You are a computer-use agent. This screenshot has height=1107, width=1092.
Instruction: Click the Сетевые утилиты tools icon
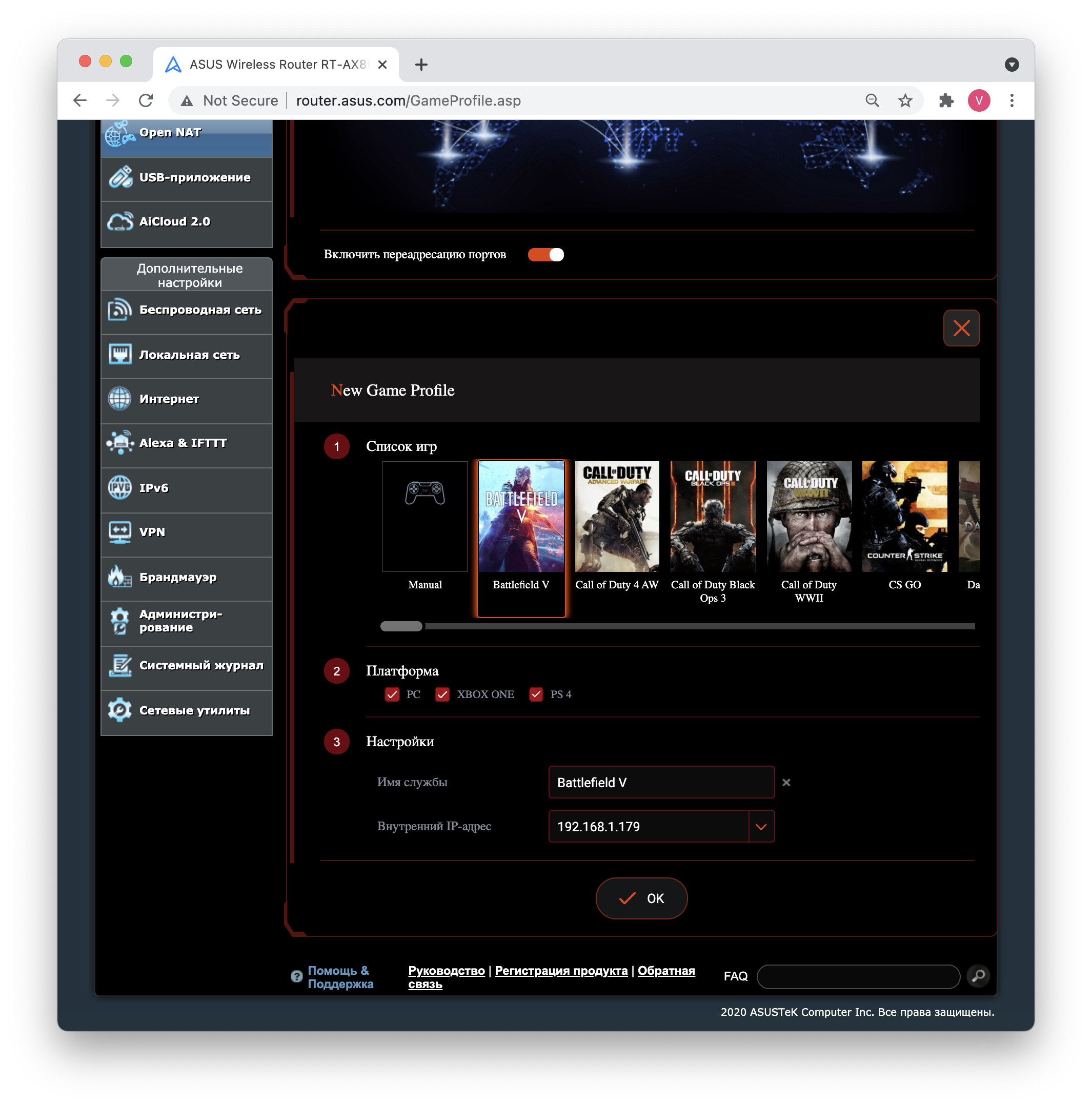[x=120, y=710]
